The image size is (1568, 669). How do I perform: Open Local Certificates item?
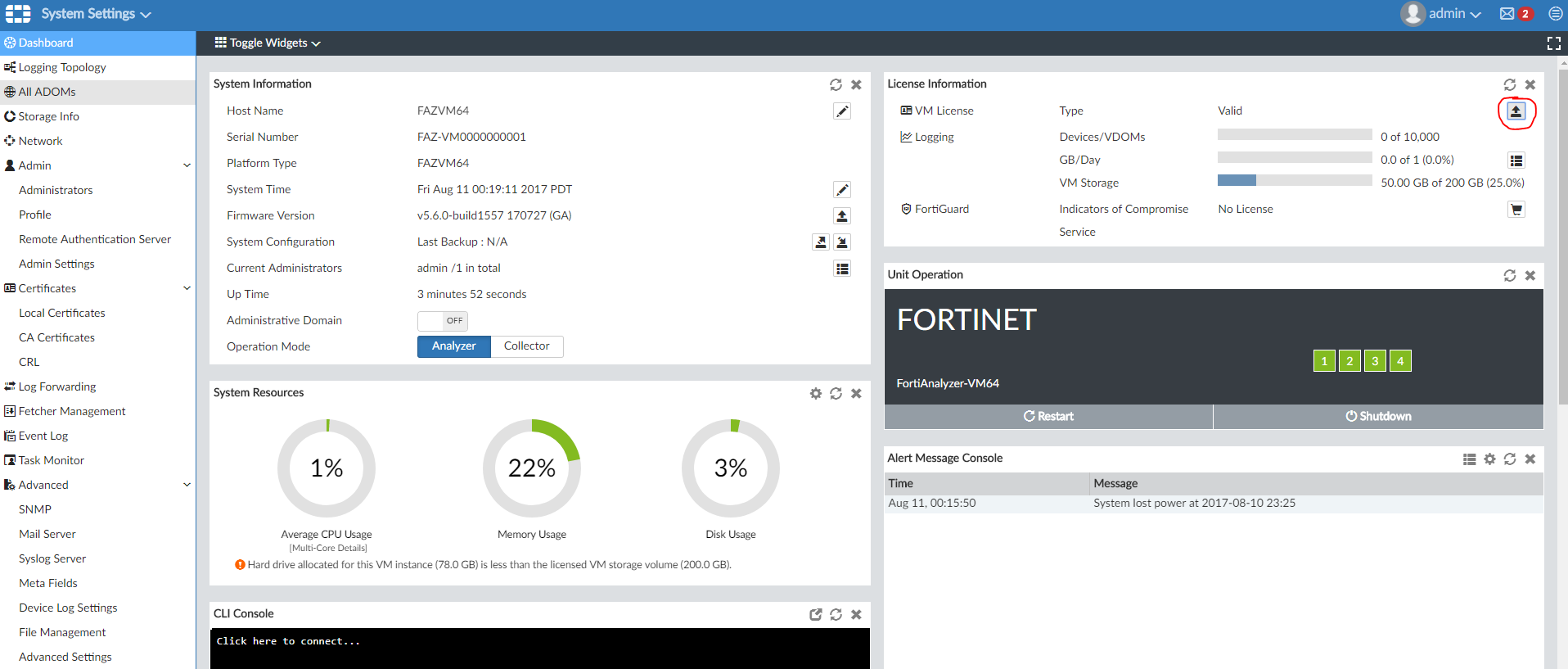coord(98,313)
